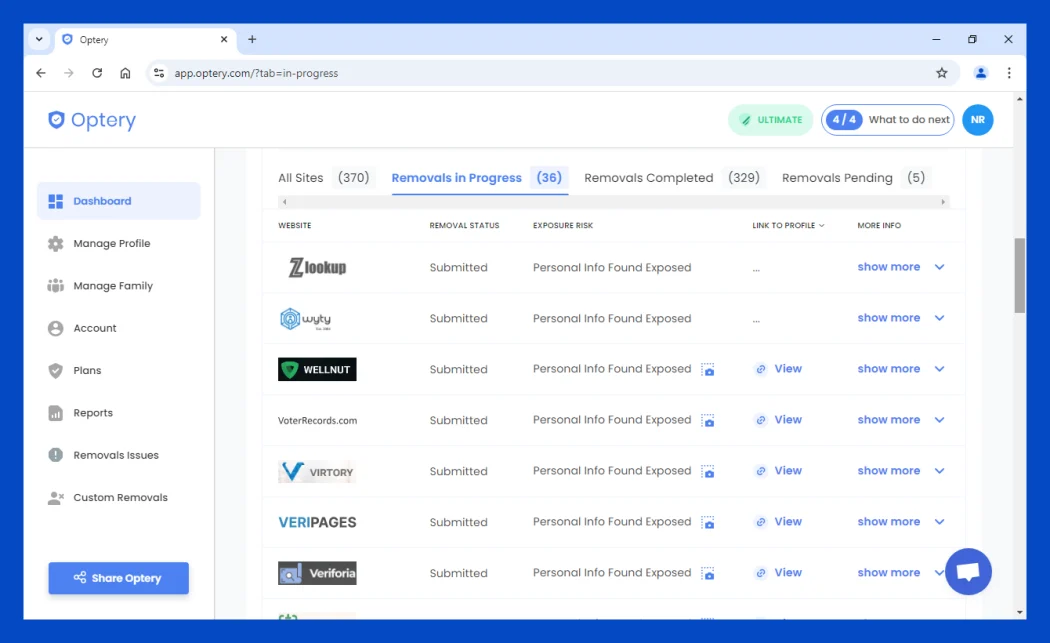Open the NR account avatar
The image size is (1050, 643).
point(978,120)
